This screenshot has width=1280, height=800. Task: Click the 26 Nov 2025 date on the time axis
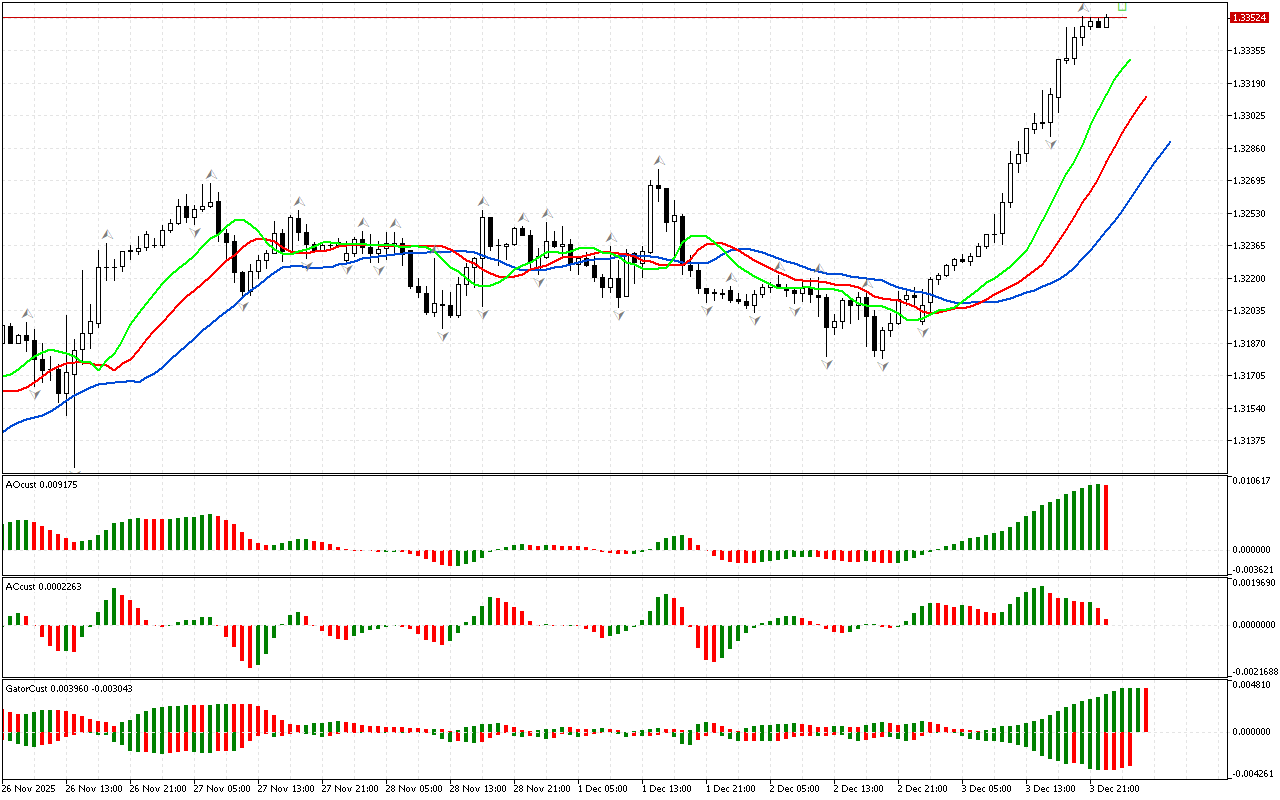[30, 788]
